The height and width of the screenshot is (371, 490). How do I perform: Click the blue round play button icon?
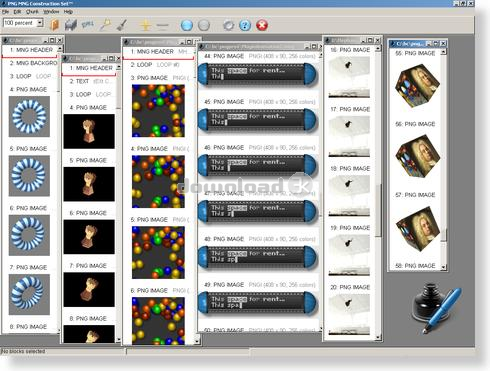pyautogui.click(x=187, y=25)
